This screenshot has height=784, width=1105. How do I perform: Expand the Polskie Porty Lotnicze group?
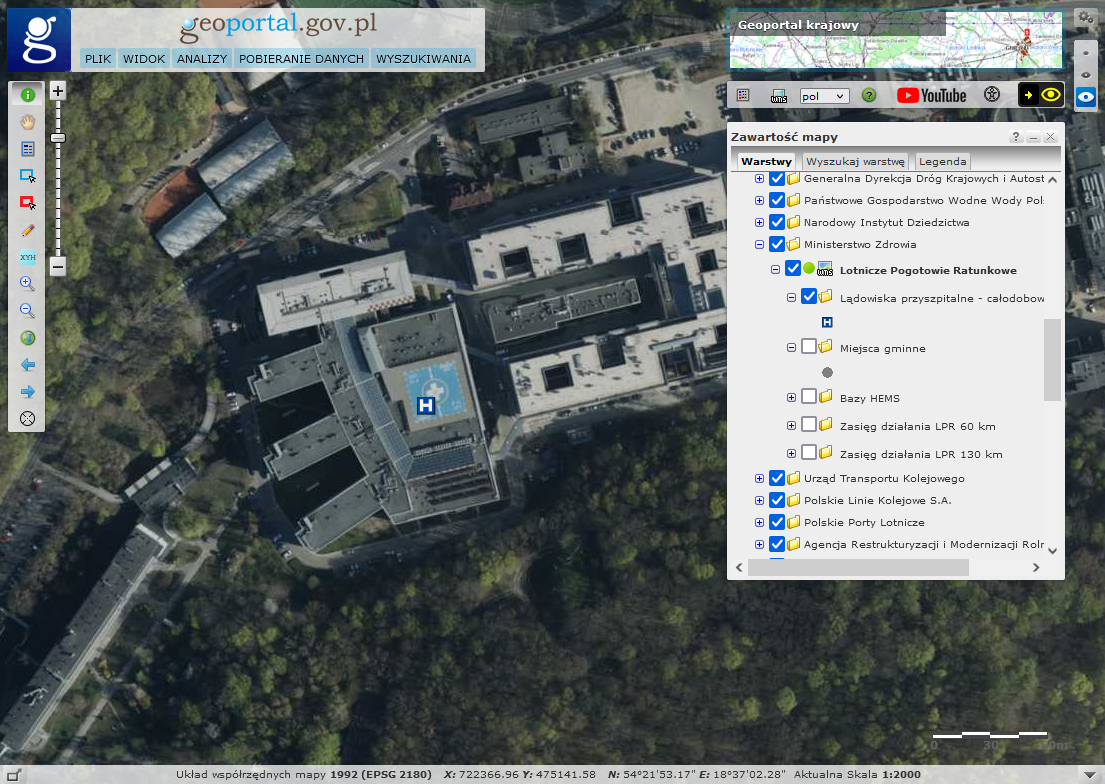coord(759,522)
